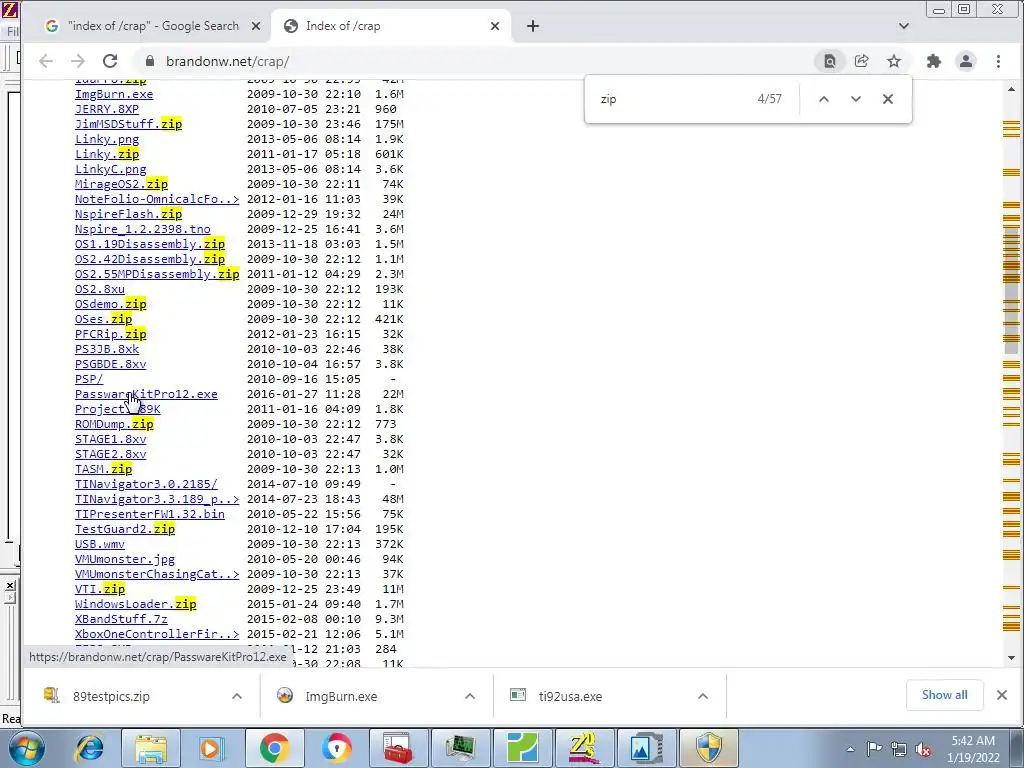The height and width of the screenshot is (768, 1024).
Task: Open the PasswareKitPro12.exe link
Action: 146,394
